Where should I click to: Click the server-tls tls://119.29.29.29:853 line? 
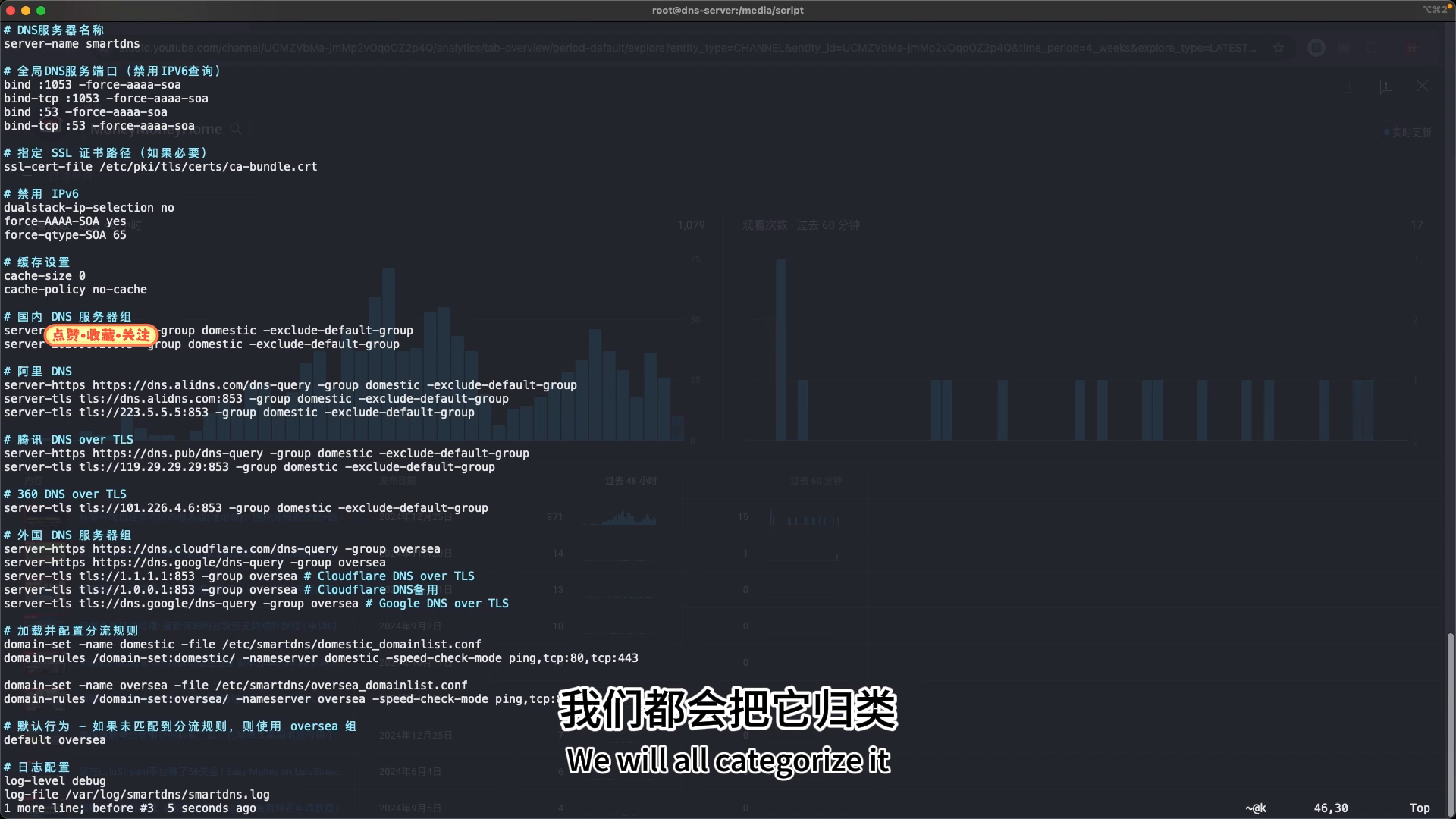click(x=249, y=467)
